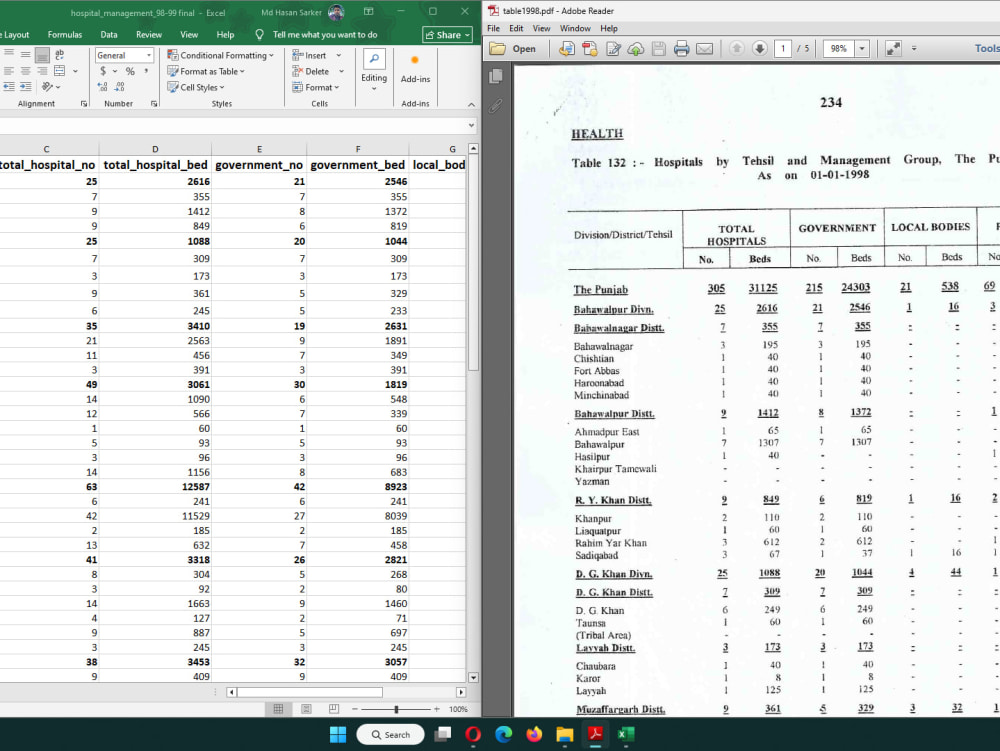Open Format cells dropdown in Cells group
The width and height of the screenshot is (1000, 751).
316,87
